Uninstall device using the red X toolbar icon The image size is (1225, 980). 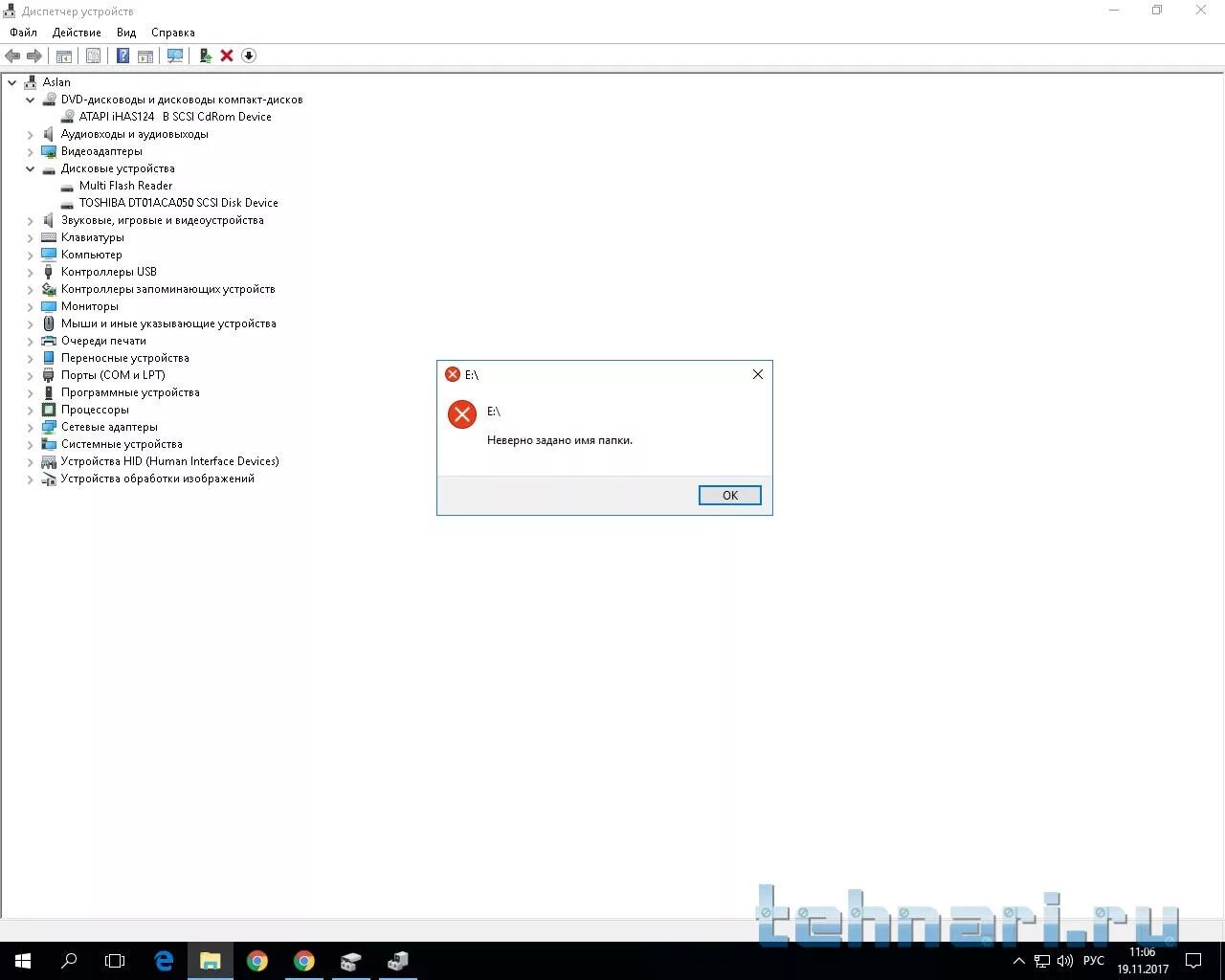tap(227, 56)
